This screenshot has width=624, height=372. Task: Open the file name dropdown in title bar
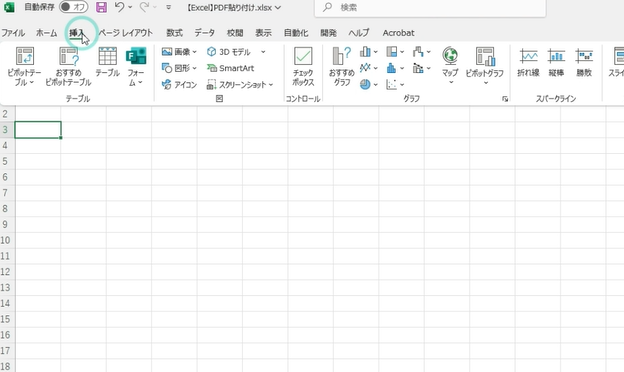(x=278, y=8)
